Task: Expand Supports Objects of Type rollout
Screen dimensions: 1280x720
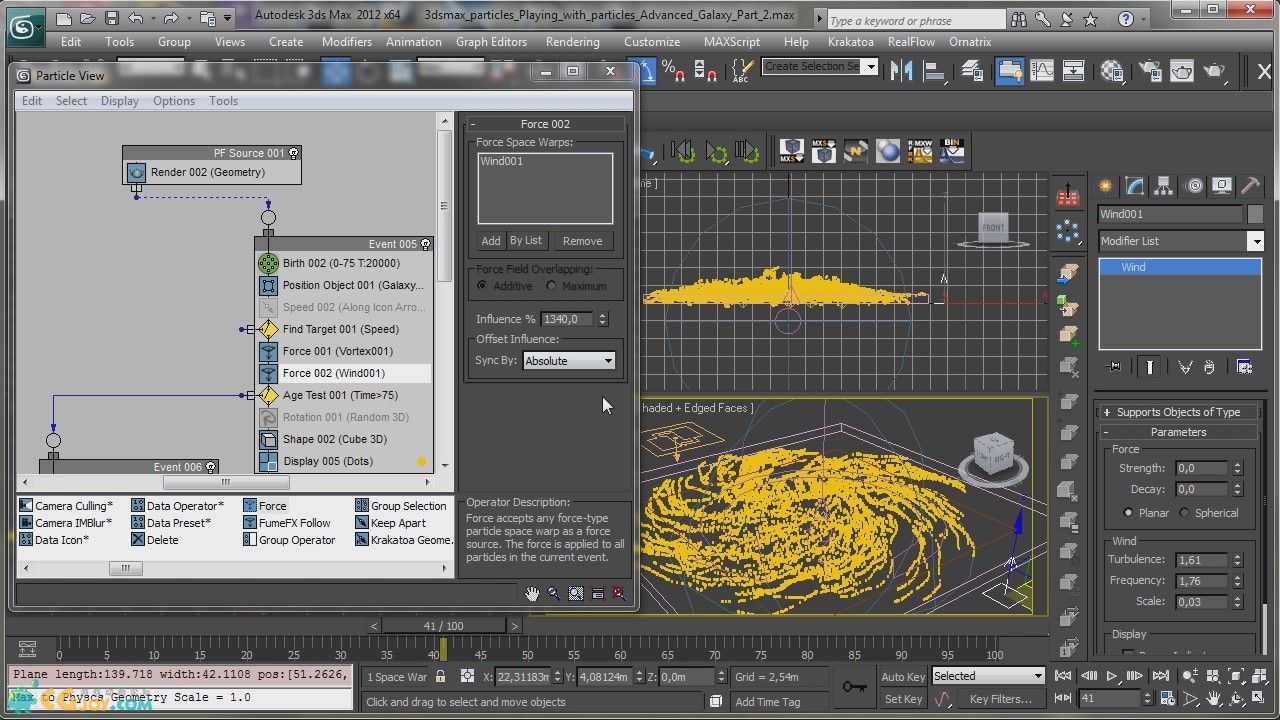Action: pyautogui.click(x=1178, y=412)
